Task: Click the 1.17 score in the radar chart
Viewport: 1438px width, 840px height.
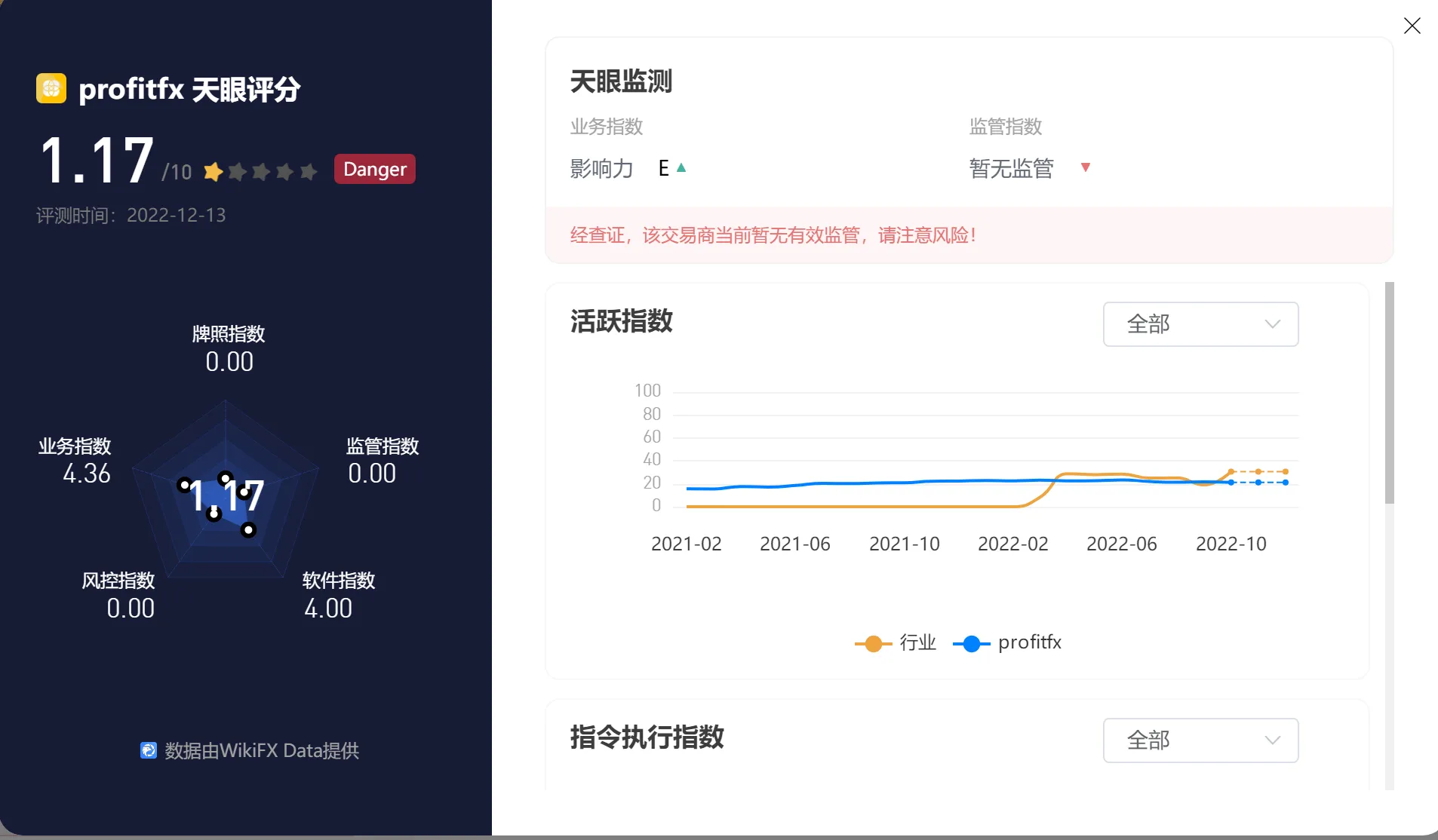Action: tap(226, 496)
